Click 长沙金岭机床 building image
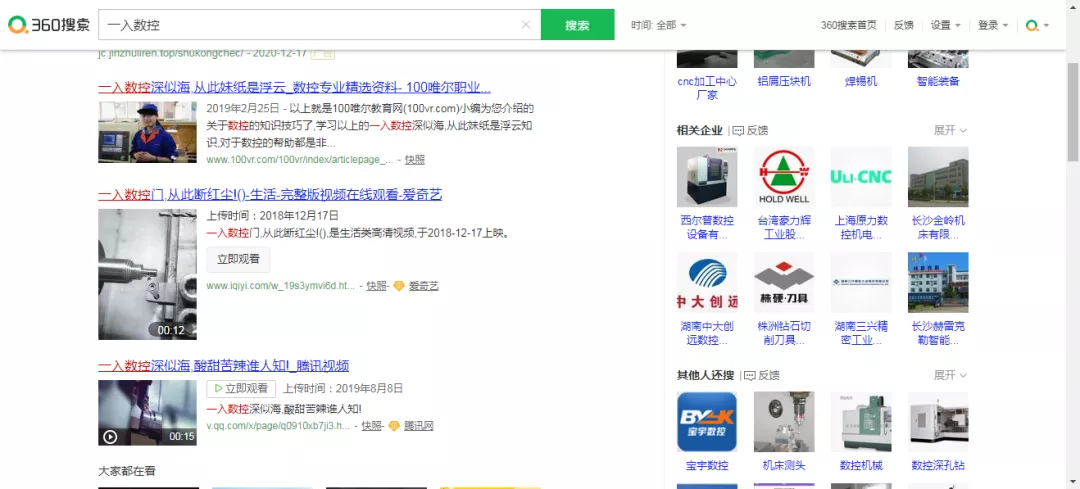Image resolution: width=1080 pixels, height=489 pixels. point(938,177)
